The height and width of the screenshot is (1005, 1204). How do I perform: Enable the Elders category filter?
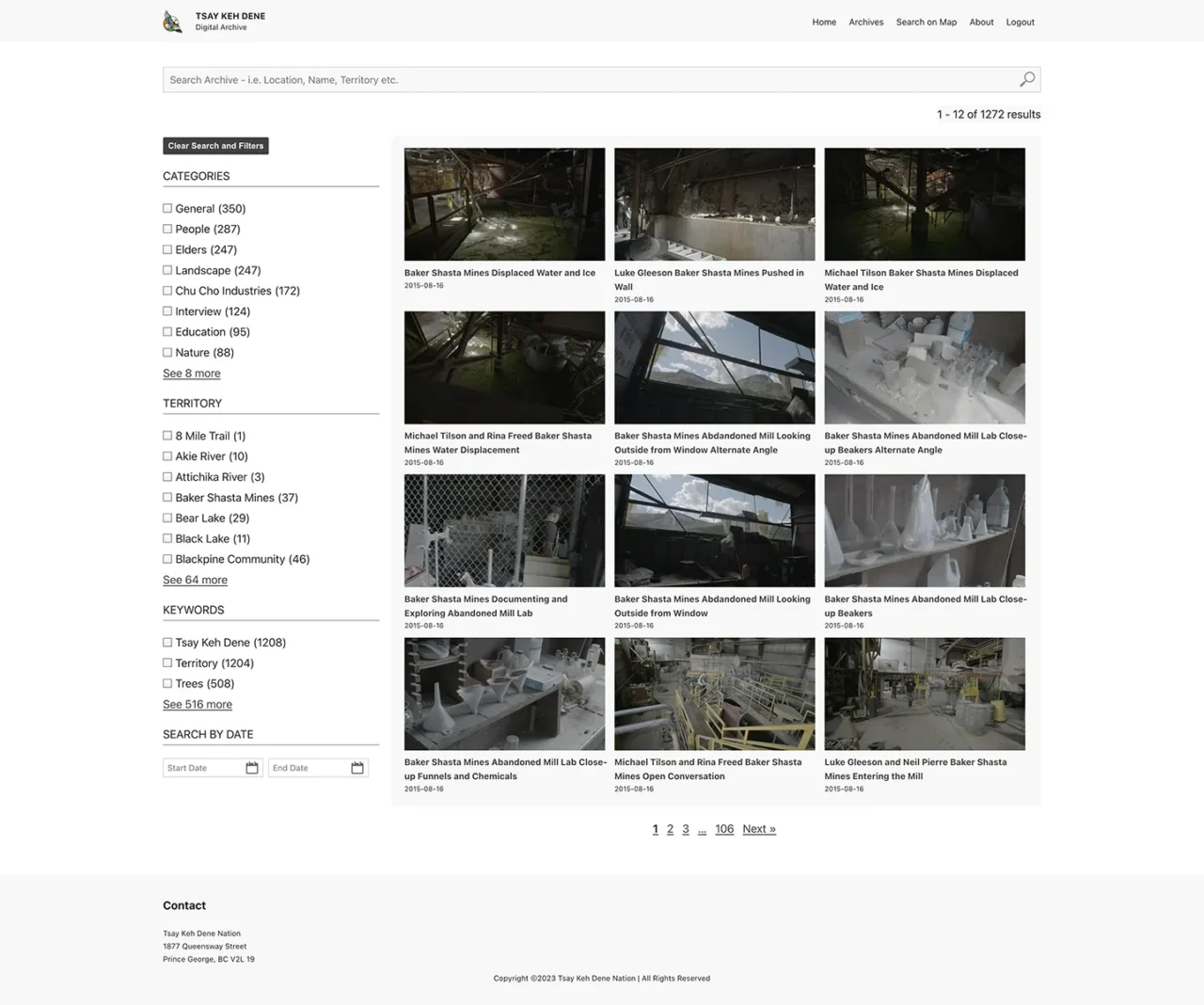point(167,250)
